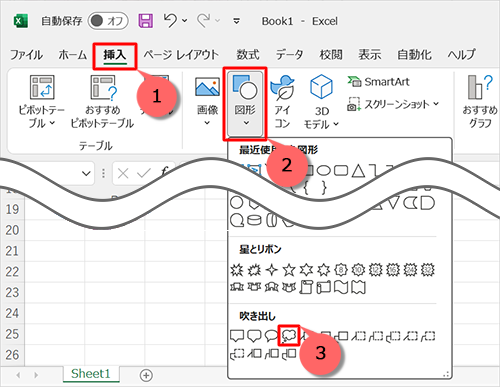500x387 pixels.
Task: Select the 12-point star shape
Action: pyautogui.click(x=376, y=270)
